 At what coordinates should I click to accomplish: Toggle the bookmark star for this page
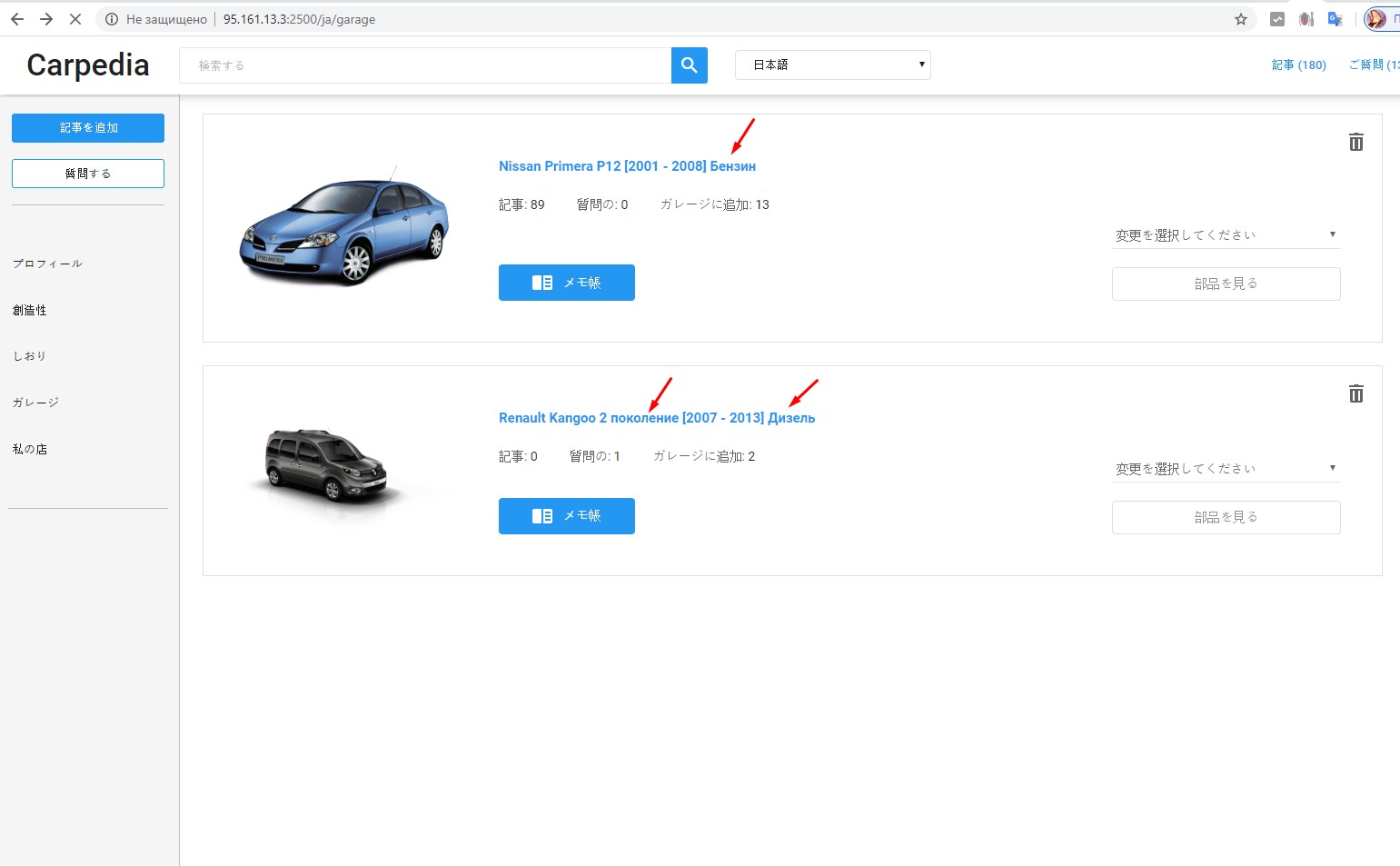point(1239,18)
